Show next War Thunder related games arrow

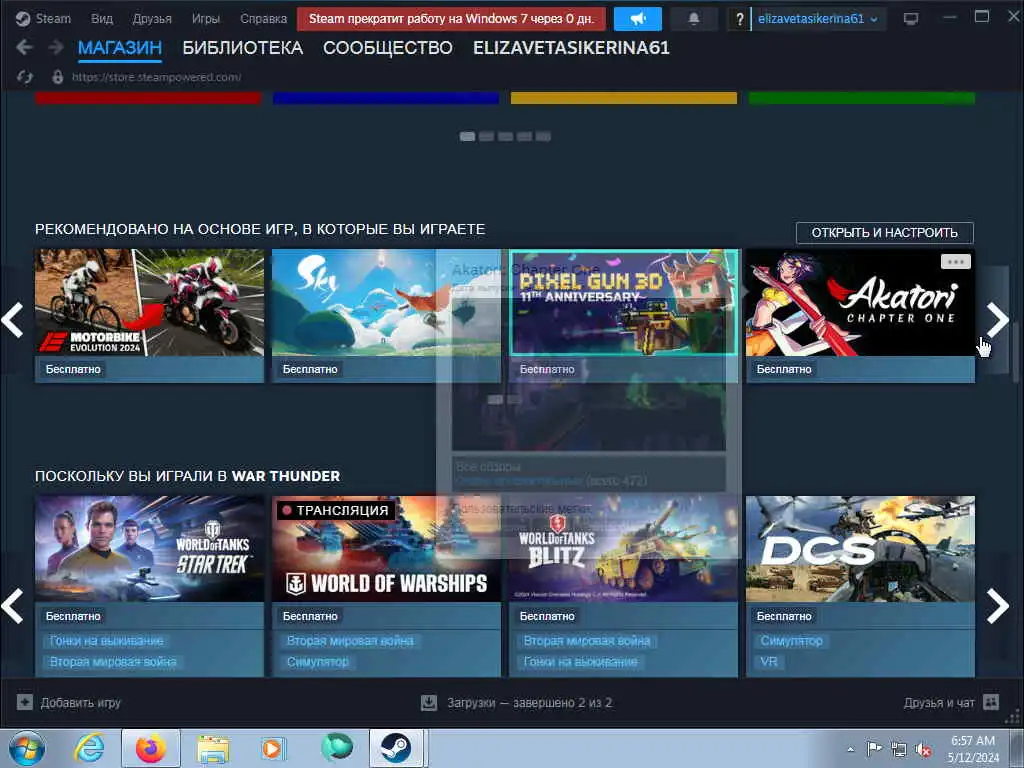point(997,606)
